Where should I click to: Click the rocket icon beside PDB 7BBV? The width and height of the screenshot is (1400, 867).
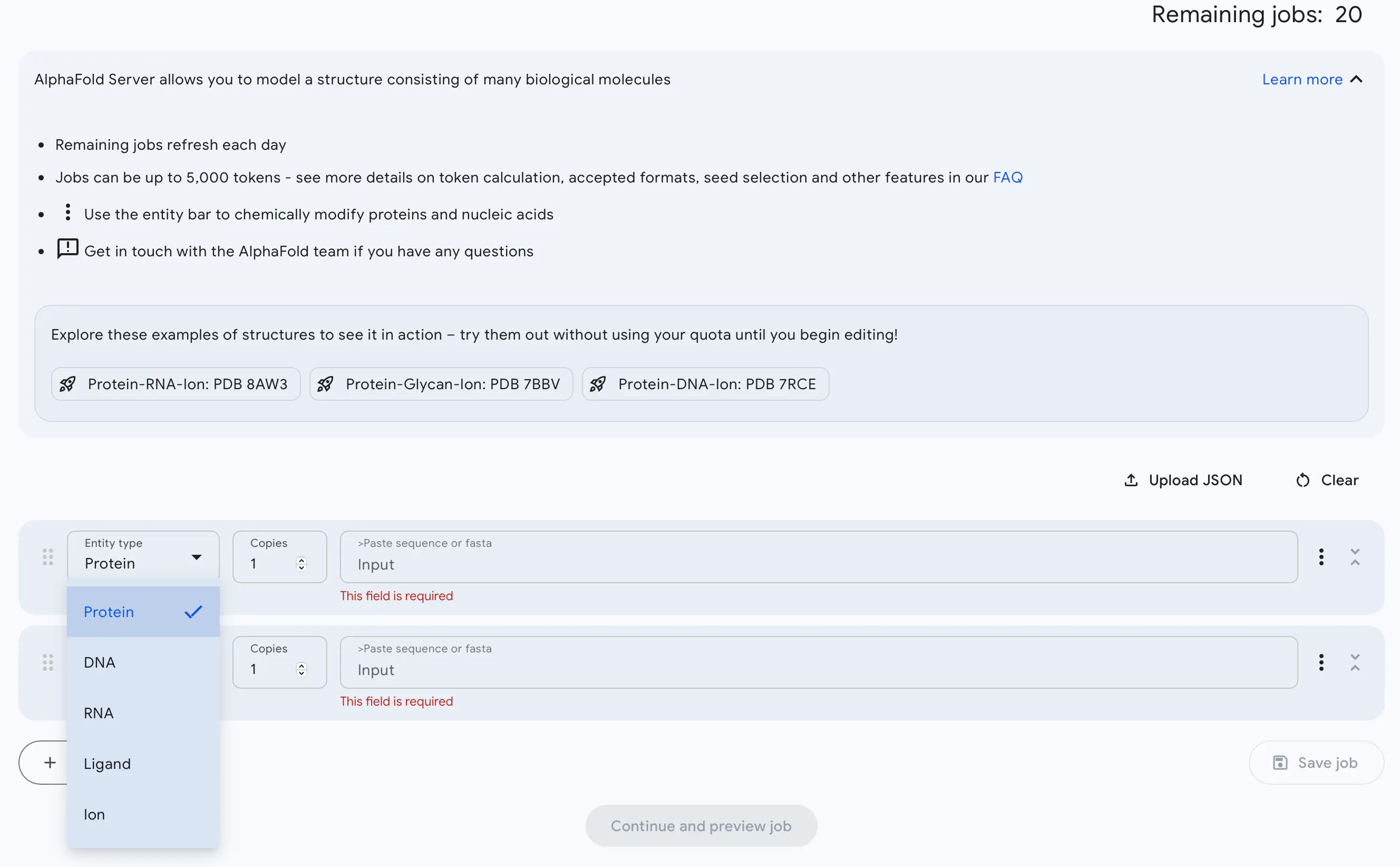[x=326, y=383]
